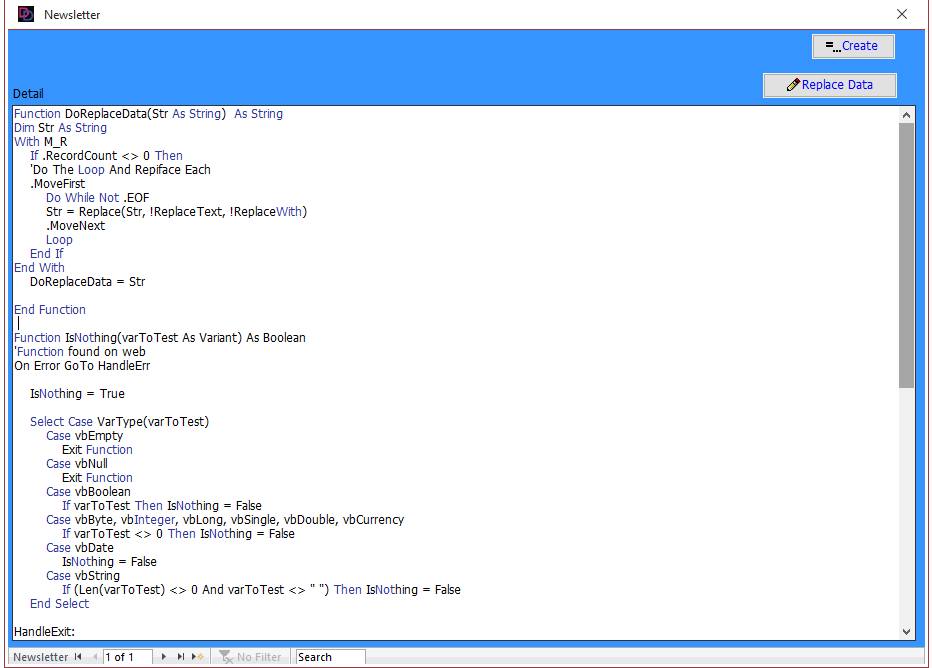
Task: Click the No Filter indicator
Action: coord(250,657)
